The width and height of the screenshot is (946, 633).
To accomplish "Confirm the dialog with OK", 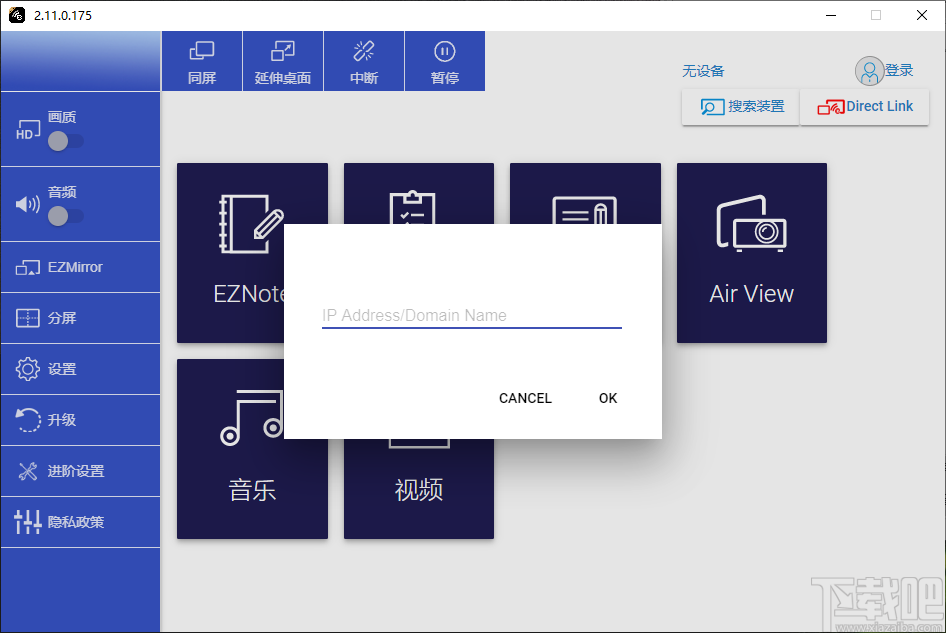I will [607, 397].
